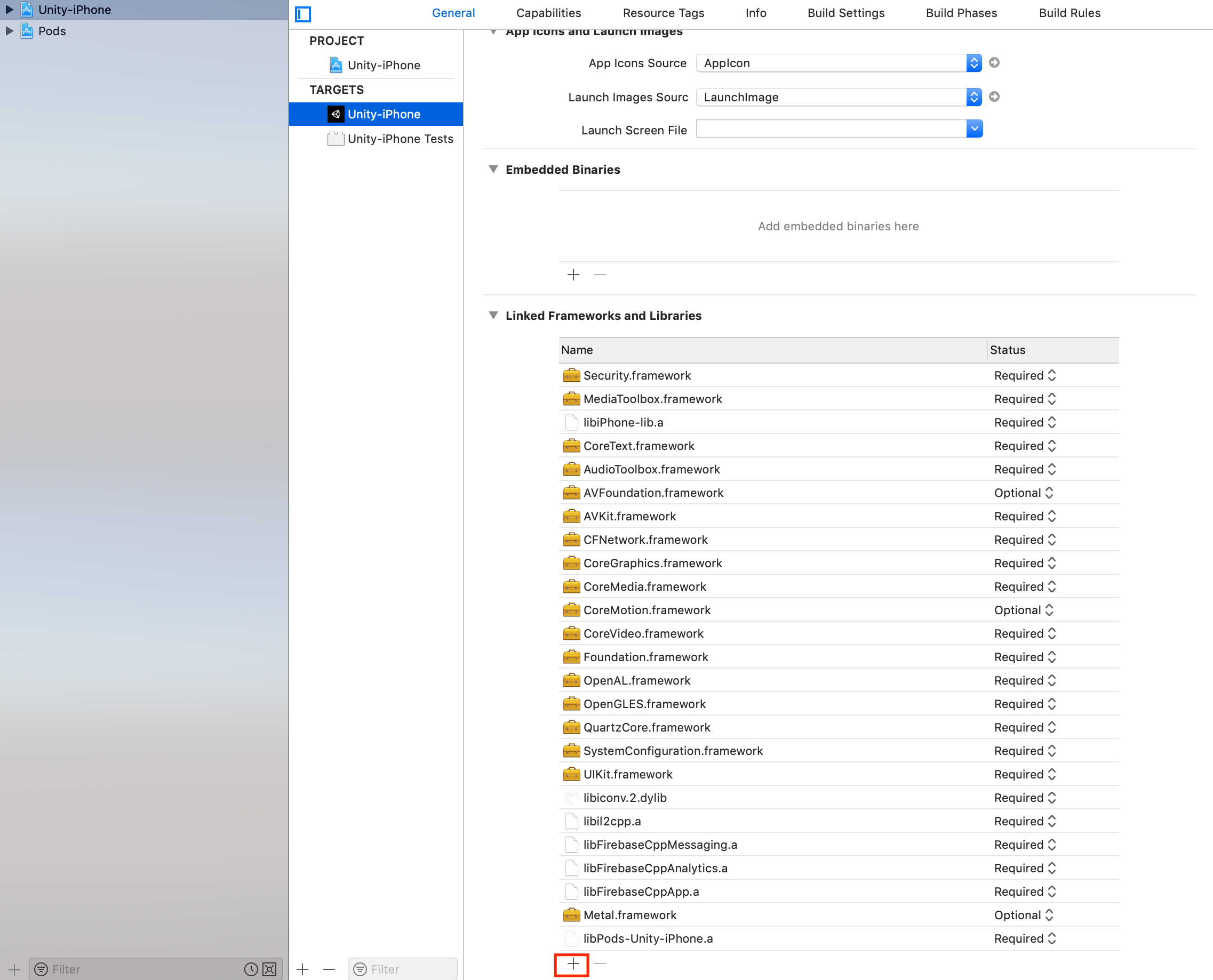Click the recent files clock filter icon
The height and width of the screenshot is (980, 1213).
point(251,969)
